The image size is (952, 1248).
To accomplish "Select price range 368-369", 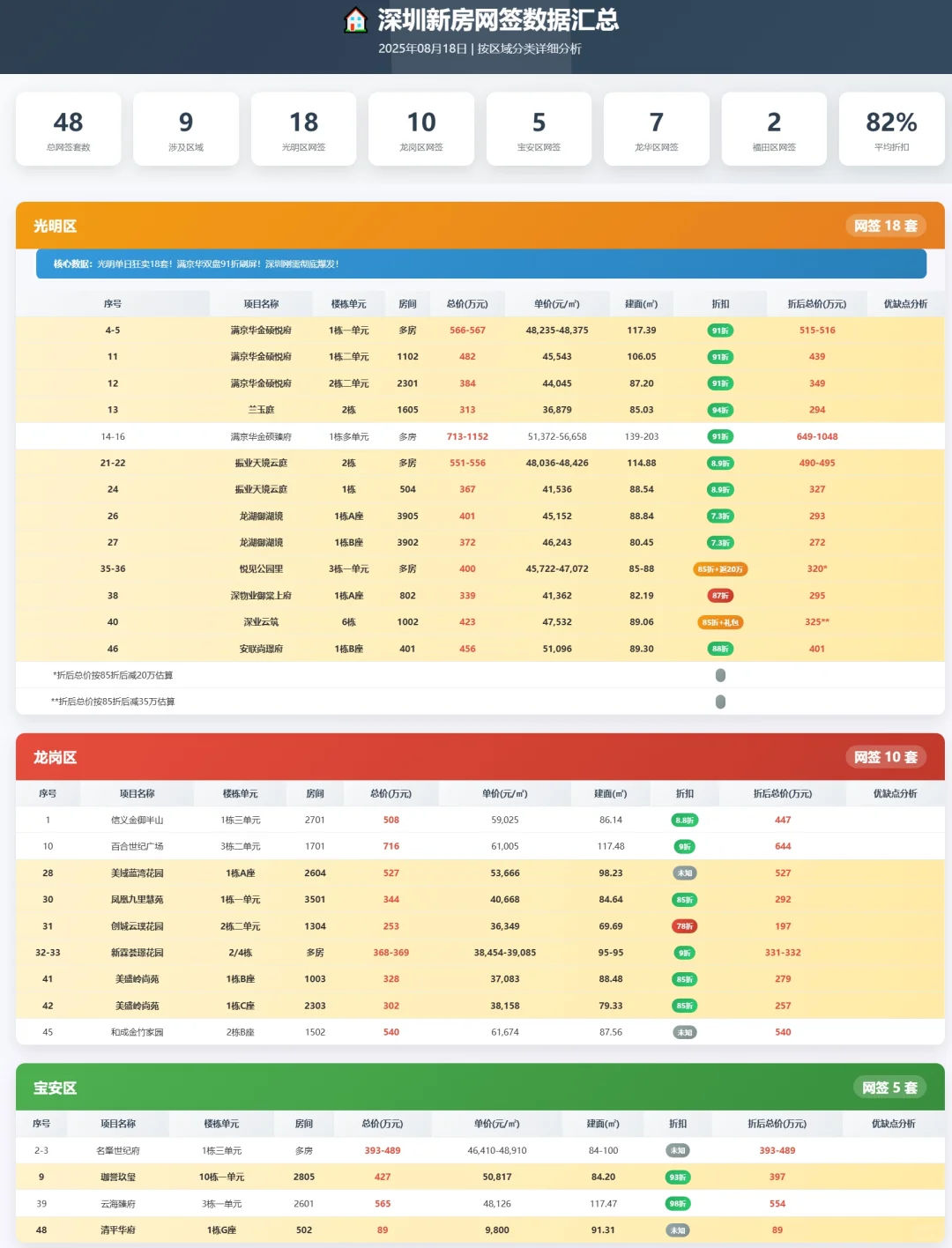I will (391, 953).
